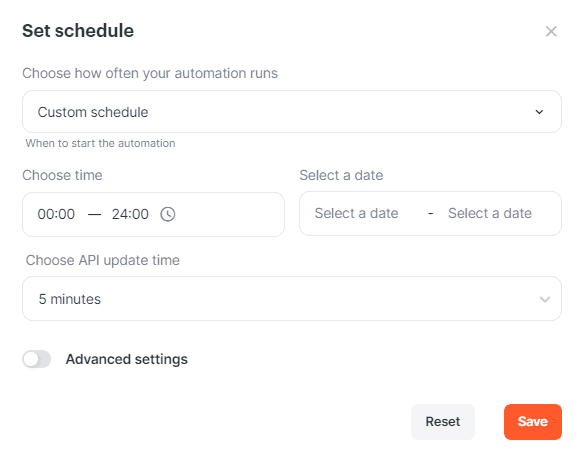
Task: Click the Reset button
Action: pos(443,422)
